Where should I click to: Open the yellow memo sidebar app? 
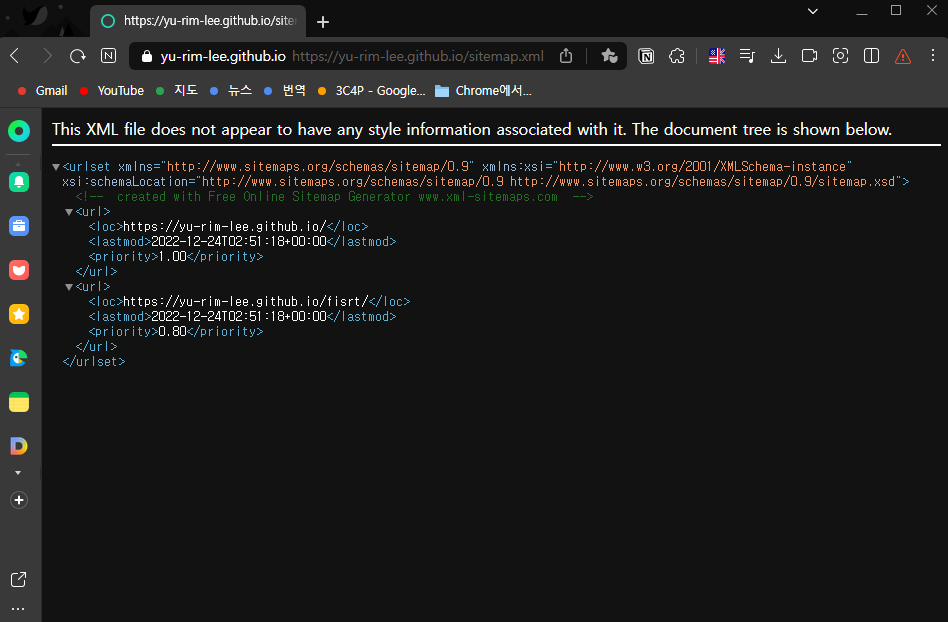pyautogui.click(x=19, y=402)
